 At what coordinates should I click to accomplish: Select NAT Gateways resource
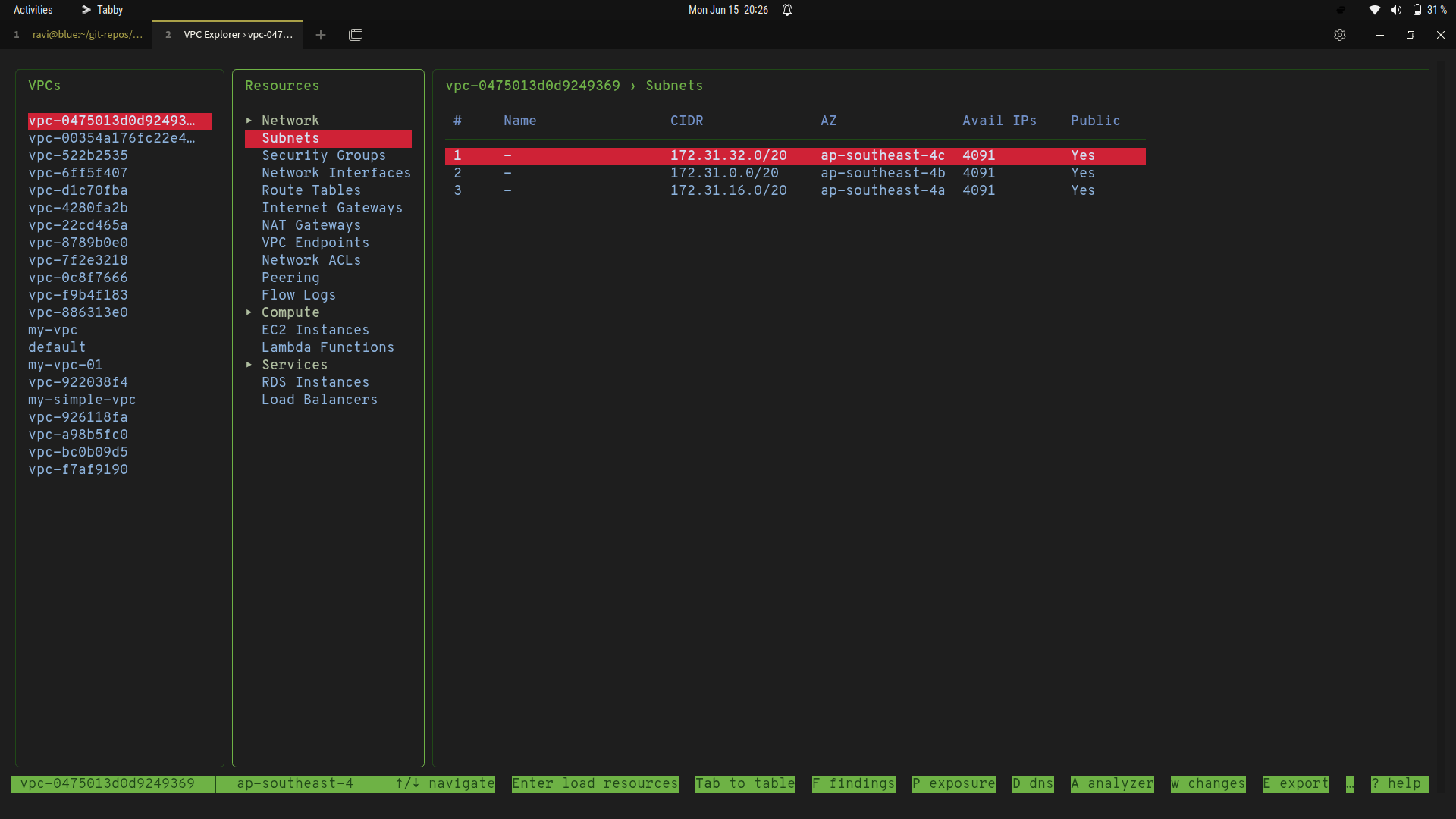point(311,225)
